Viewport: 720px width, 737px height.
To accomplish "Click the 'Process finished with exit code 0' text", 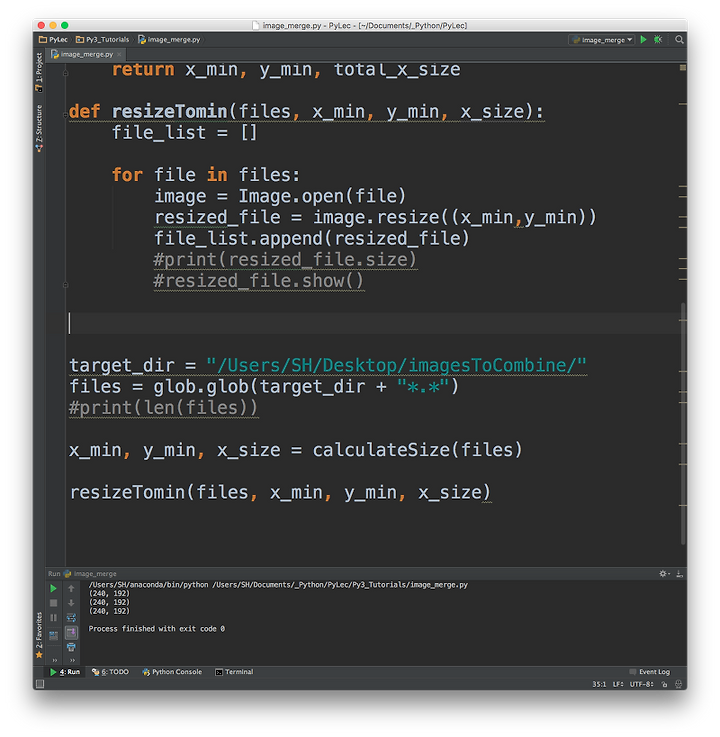I will coord(157,629).
